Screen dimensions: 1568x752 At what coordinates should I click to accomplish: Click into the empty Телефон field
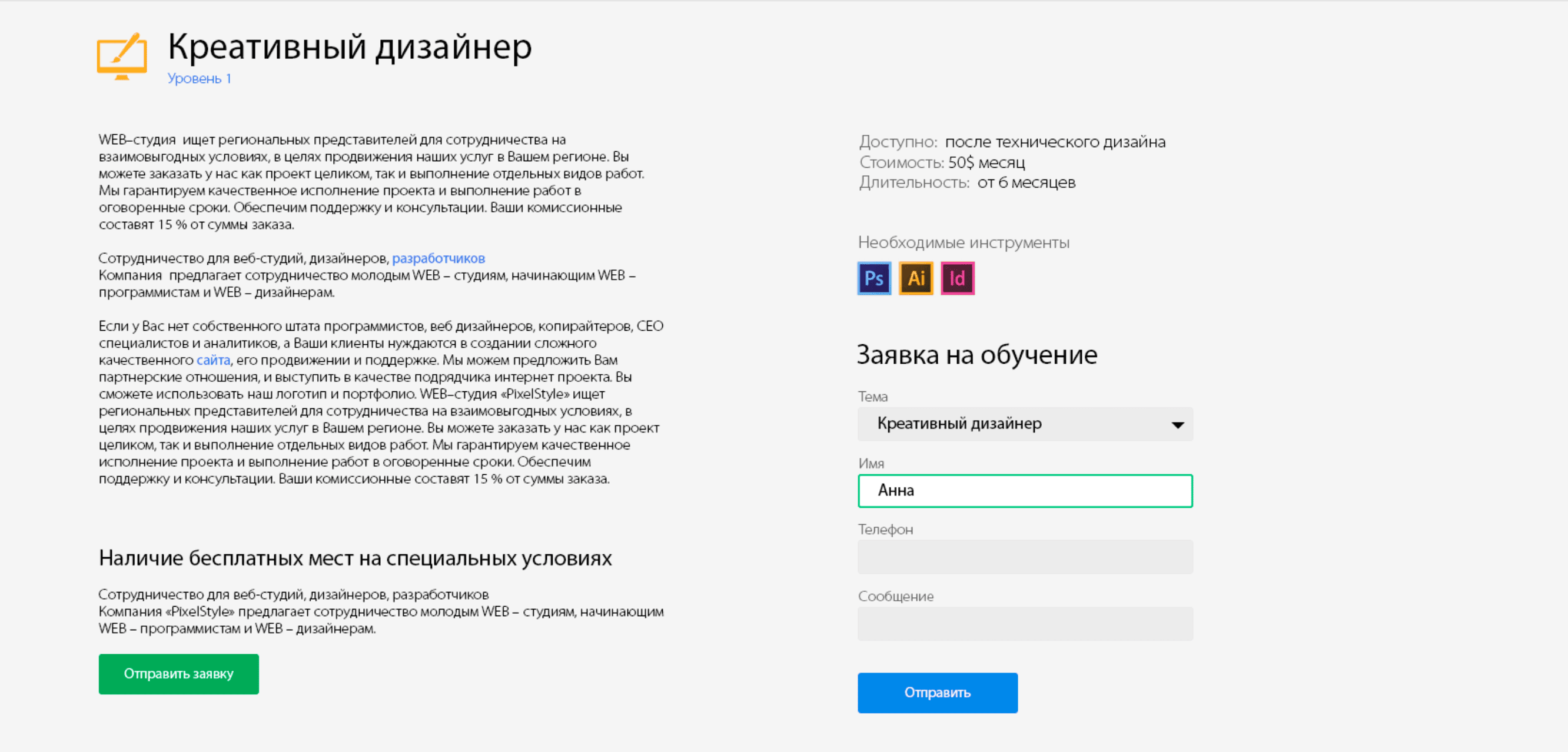tap(1025, 557)
